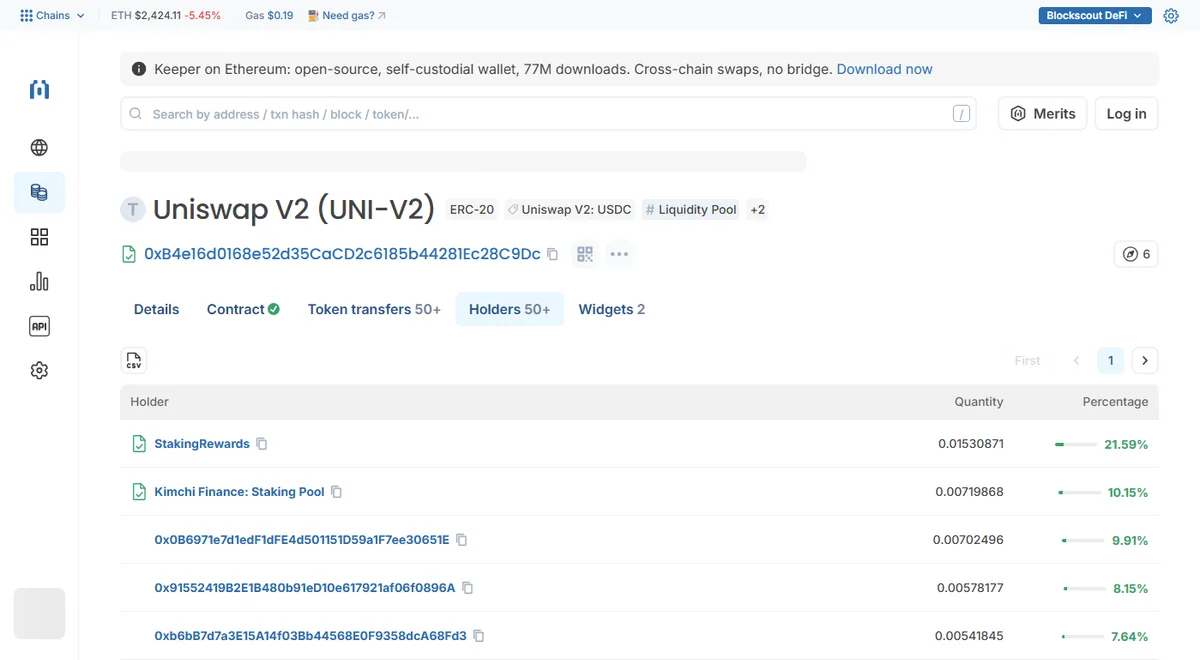Image resolution: width=1200 pixels, height=660 pixels.
Task: Click quantity 0.00719868
Action: point(969,492)
